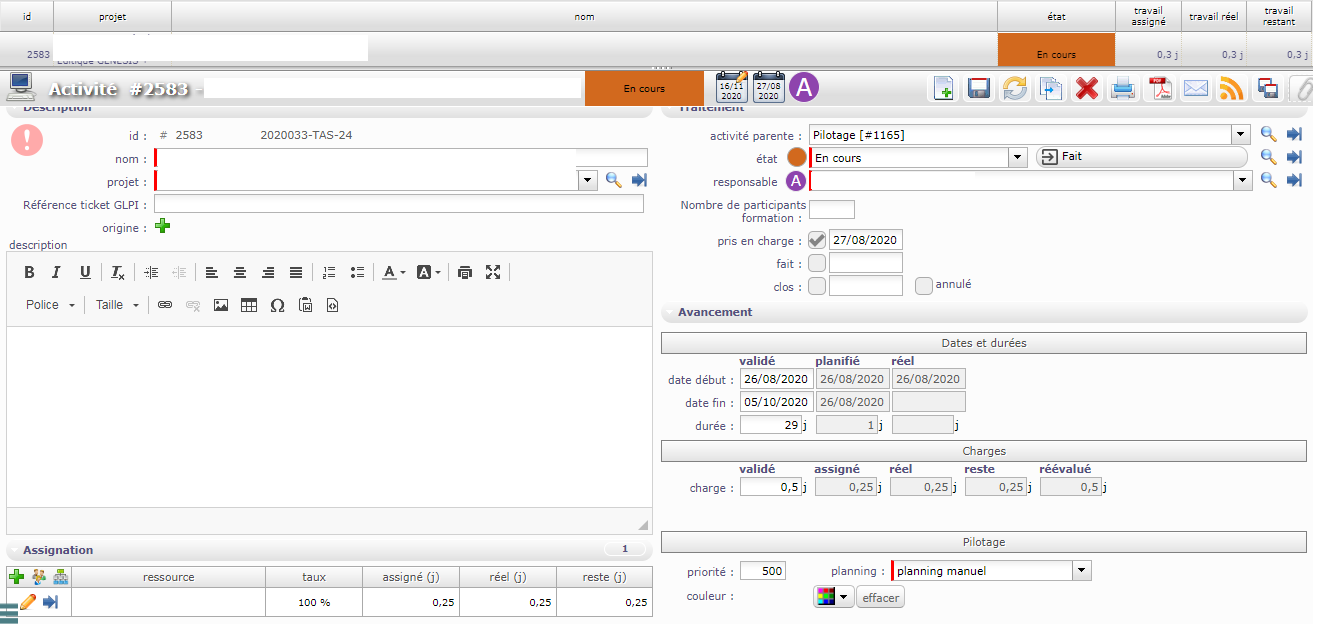Expand the 'planning manuel' dropdown
1337x624 pixels.
tap(1081, 571)
